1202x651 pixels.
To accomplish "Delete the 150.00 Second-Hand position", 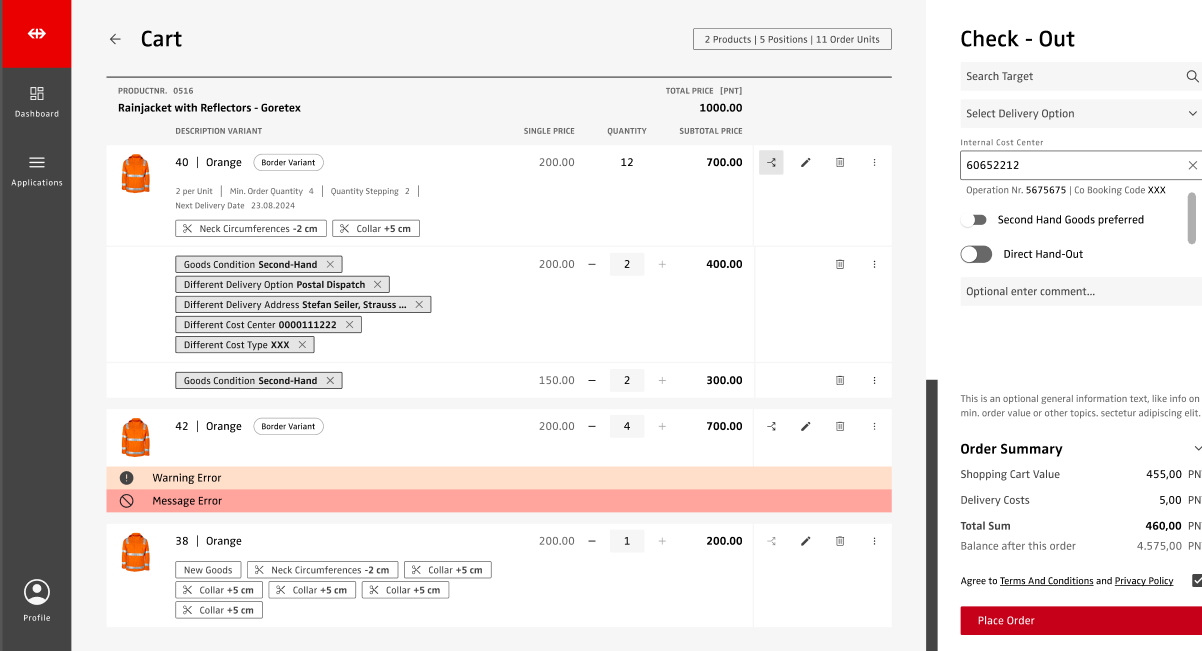I will (840, 381).
